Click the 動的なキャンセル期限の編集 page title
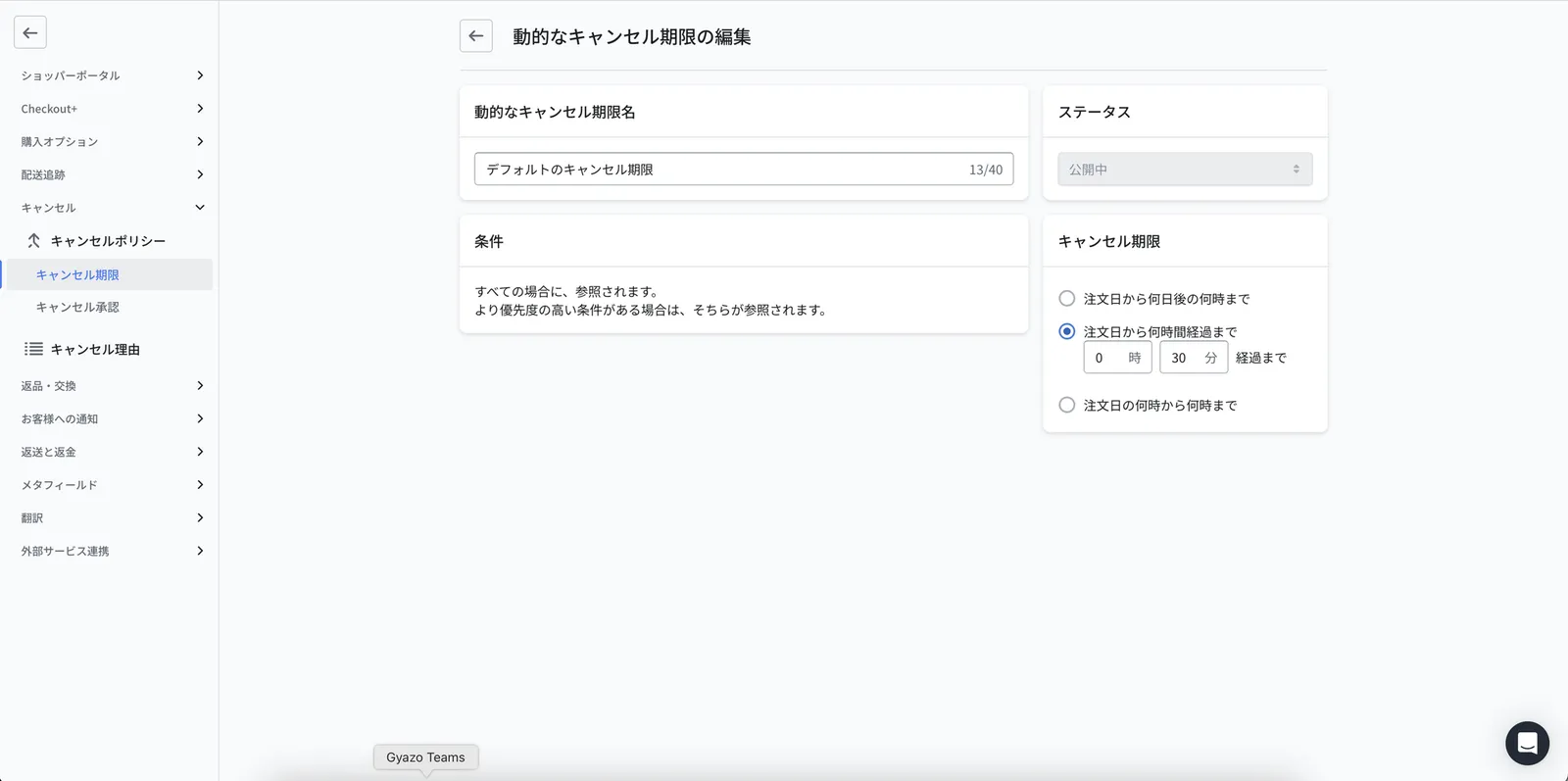This screenshot has width=1568, height=781. (x=632, y=36)
